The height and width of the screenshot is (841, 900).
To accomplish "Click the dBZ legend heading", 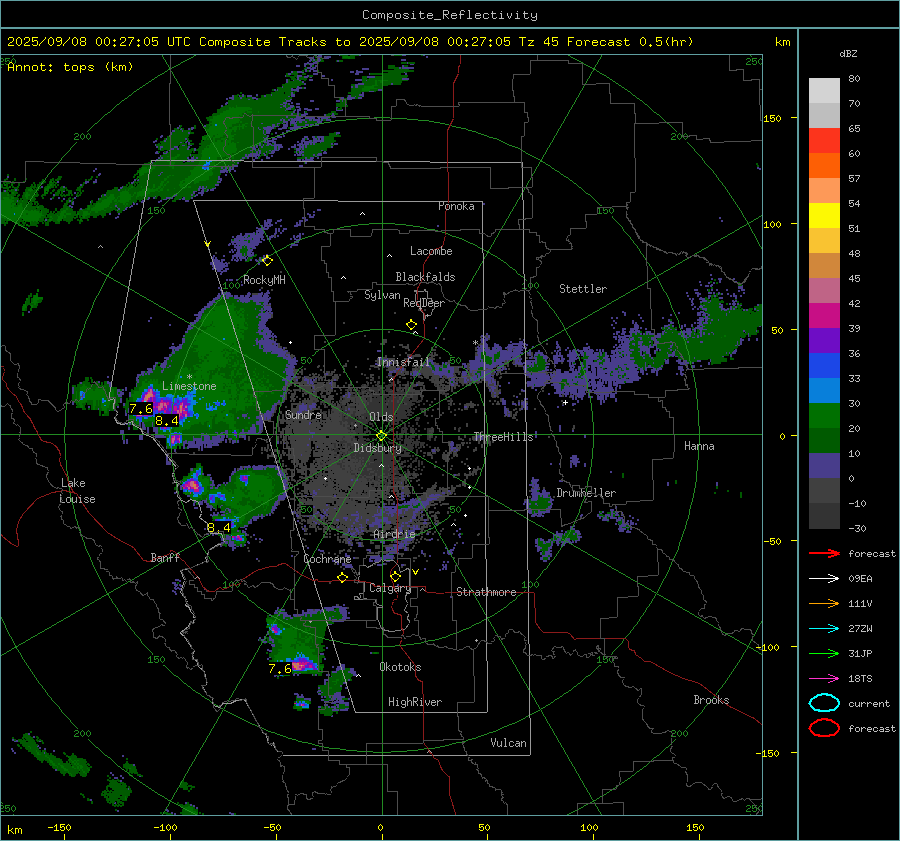I will 848,53.
